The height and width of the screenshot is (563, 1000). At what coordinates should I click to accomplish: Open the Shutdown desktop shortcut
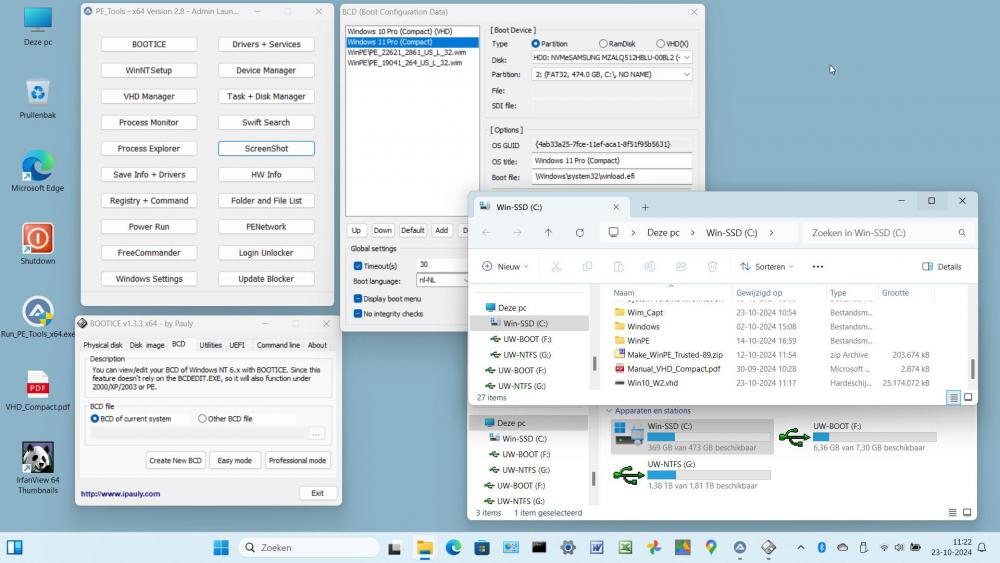coord(38,239)
